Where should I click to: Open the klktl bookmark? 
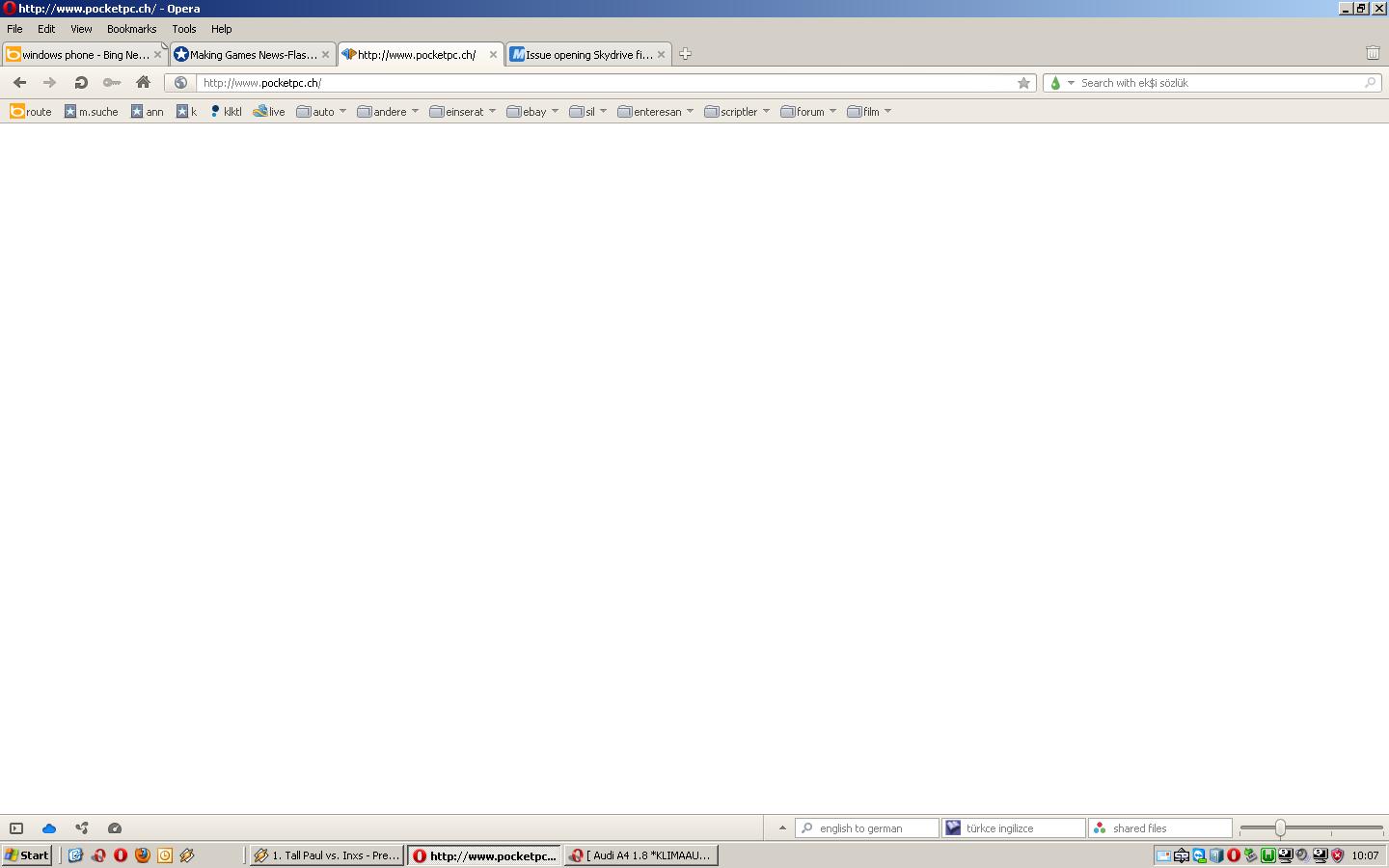tap(226, 112)
